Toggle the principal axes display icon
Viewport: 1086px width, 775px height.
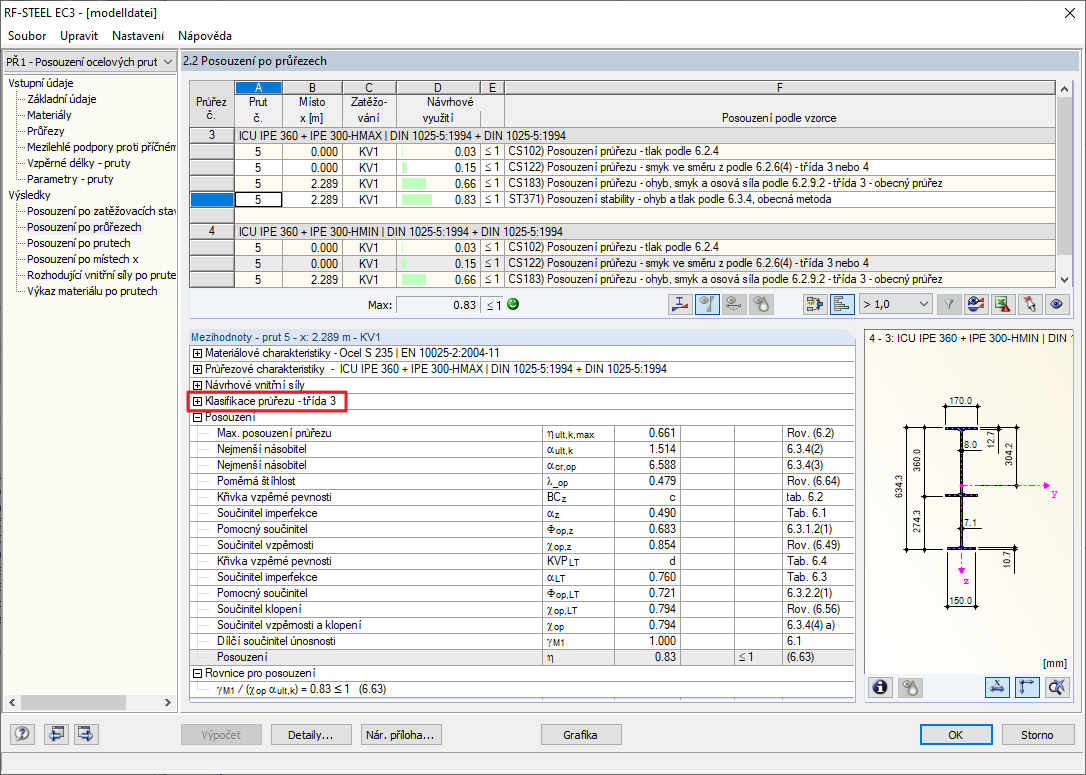click(1027, 687)
